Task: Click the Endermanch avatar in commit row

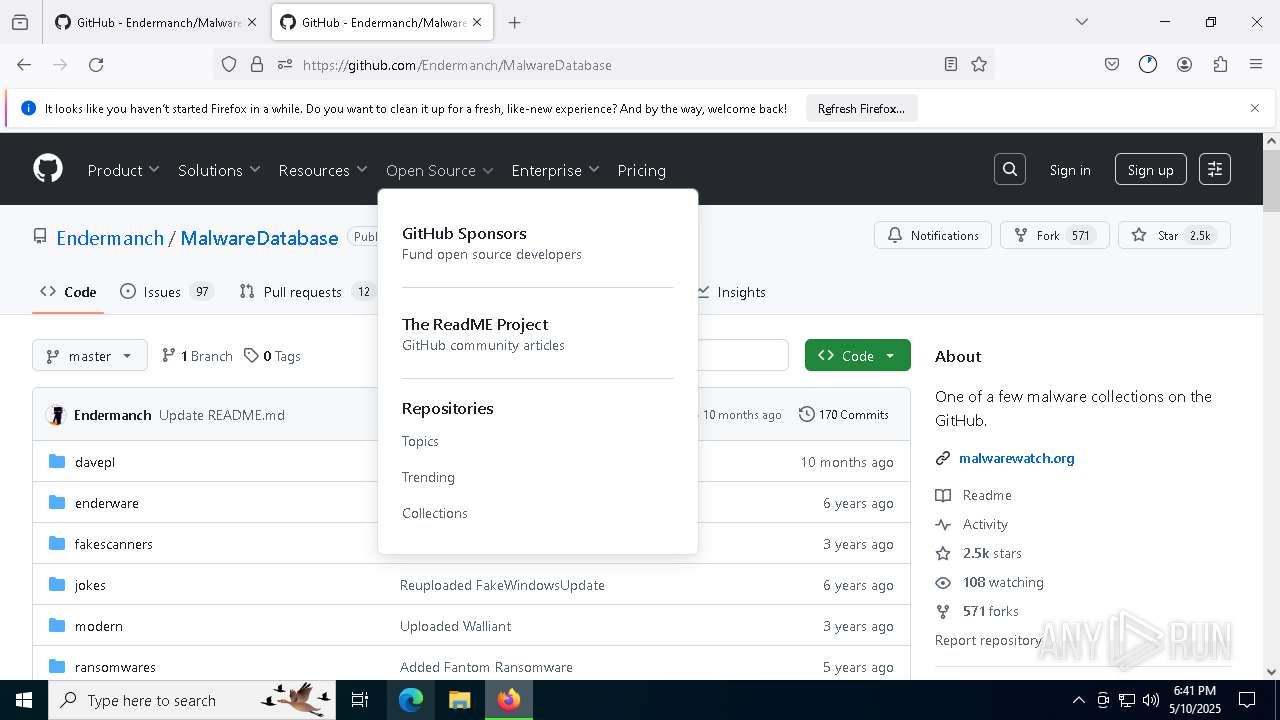Action: pos(56,415)
